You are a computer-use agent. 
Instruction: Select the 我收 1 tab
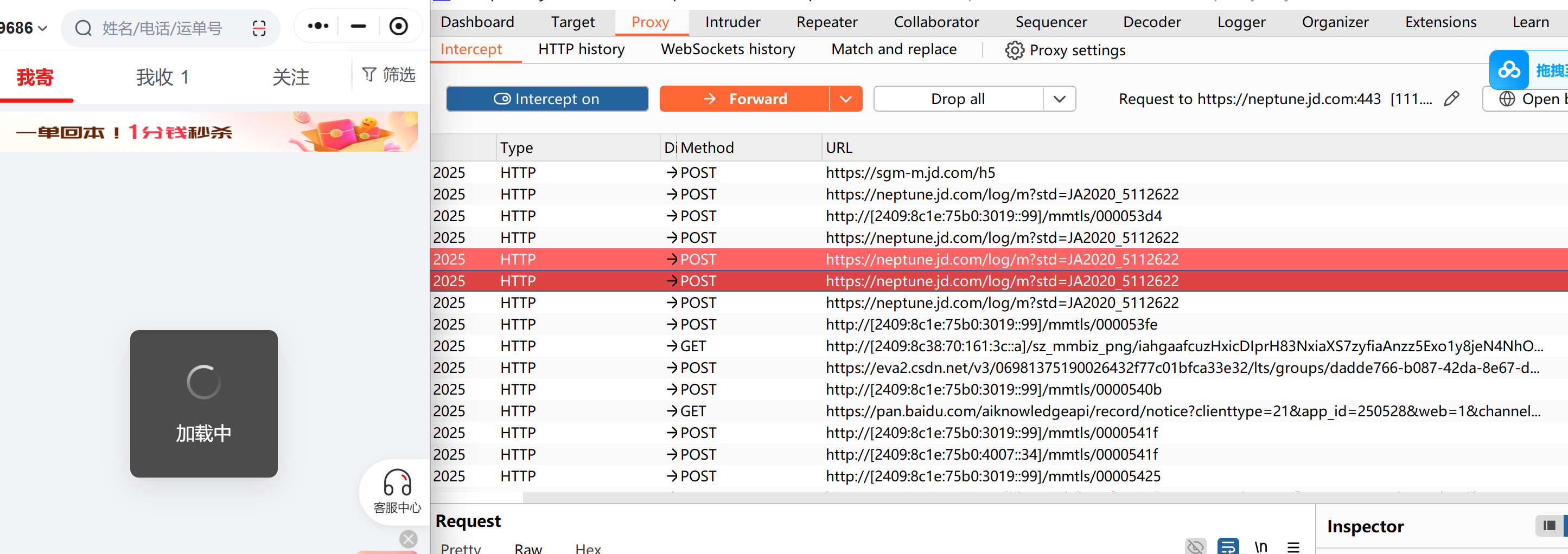(163, 77)
